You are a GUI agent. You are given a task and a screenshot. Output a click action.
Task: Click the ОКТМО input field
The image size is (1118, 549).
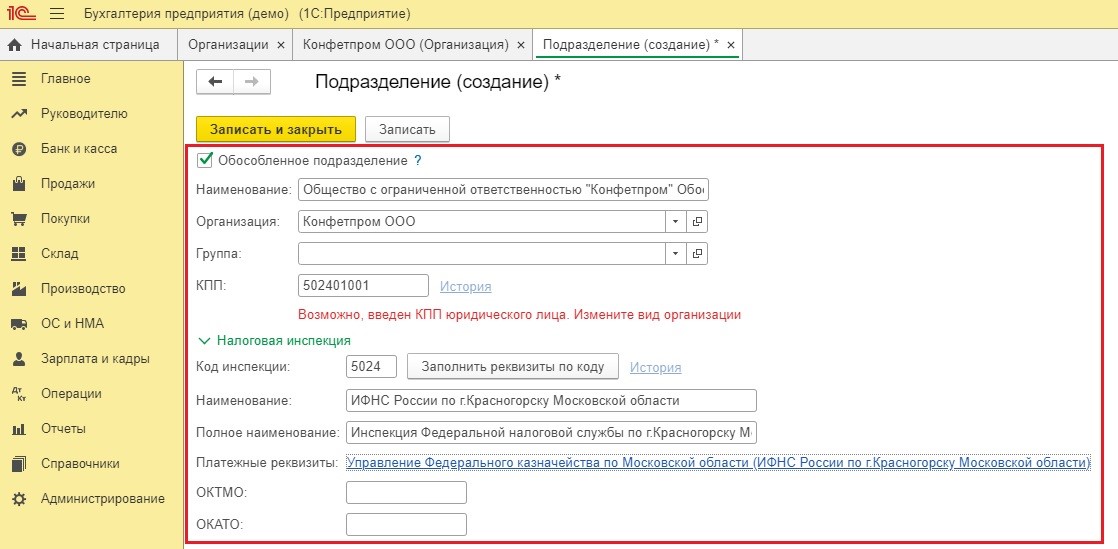pos(406,492)
